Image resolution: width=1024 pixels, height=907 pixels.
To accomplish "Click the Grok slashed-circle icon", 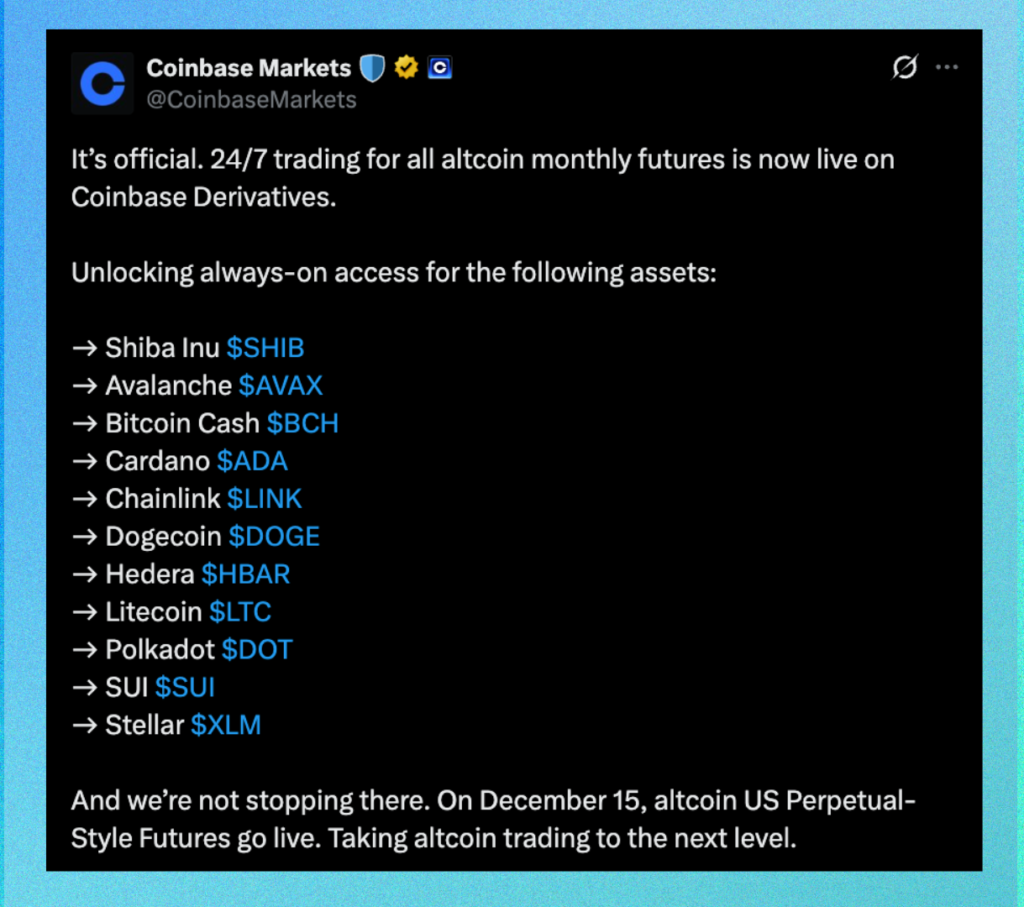I will click(x=904, y=68).
